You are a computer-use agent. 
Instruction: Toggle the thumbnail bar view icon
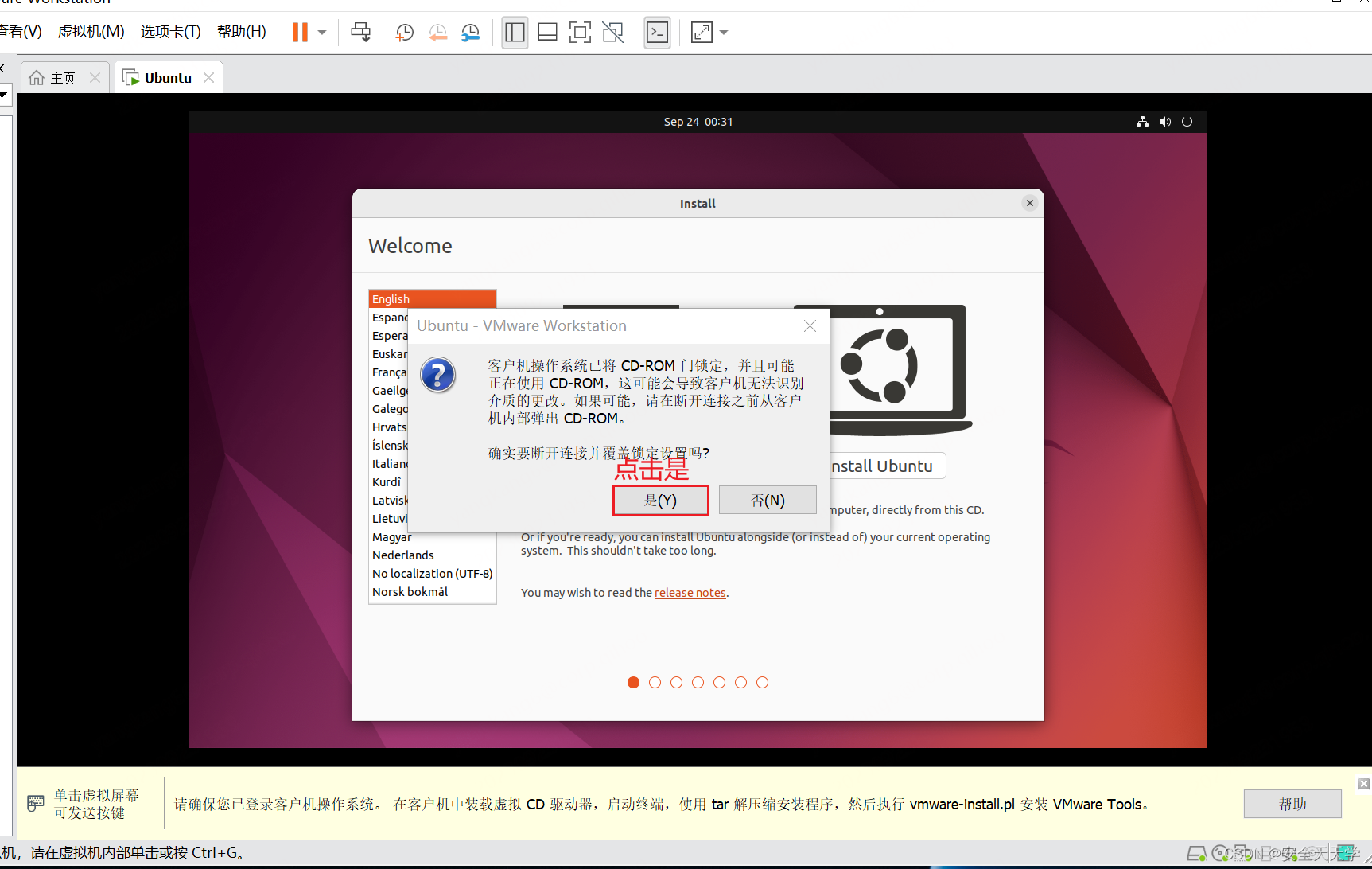coord(547,33)
